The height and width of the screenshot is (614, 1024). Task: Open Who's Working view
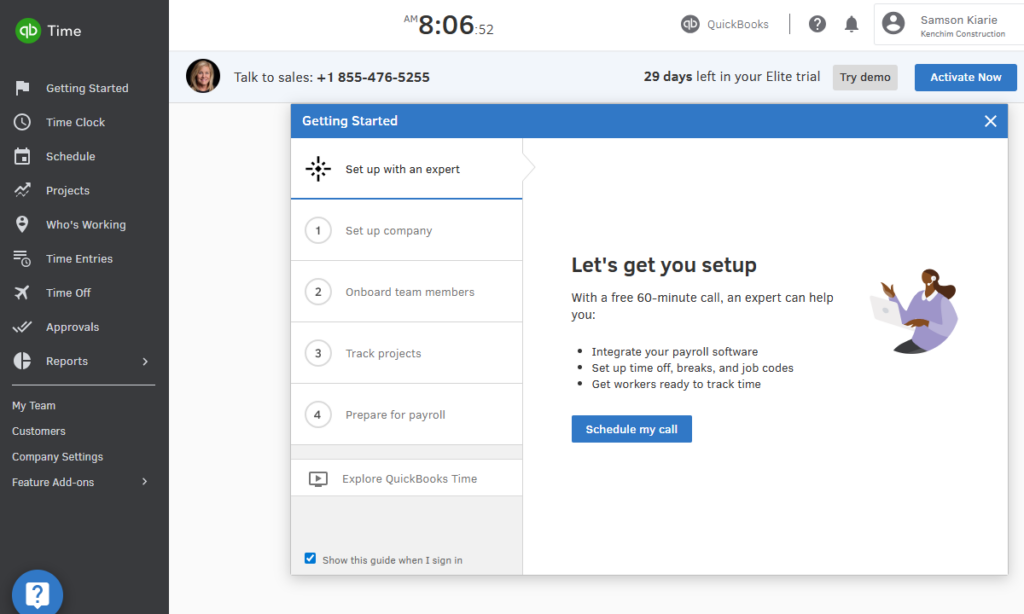click(x=84, y=225)
